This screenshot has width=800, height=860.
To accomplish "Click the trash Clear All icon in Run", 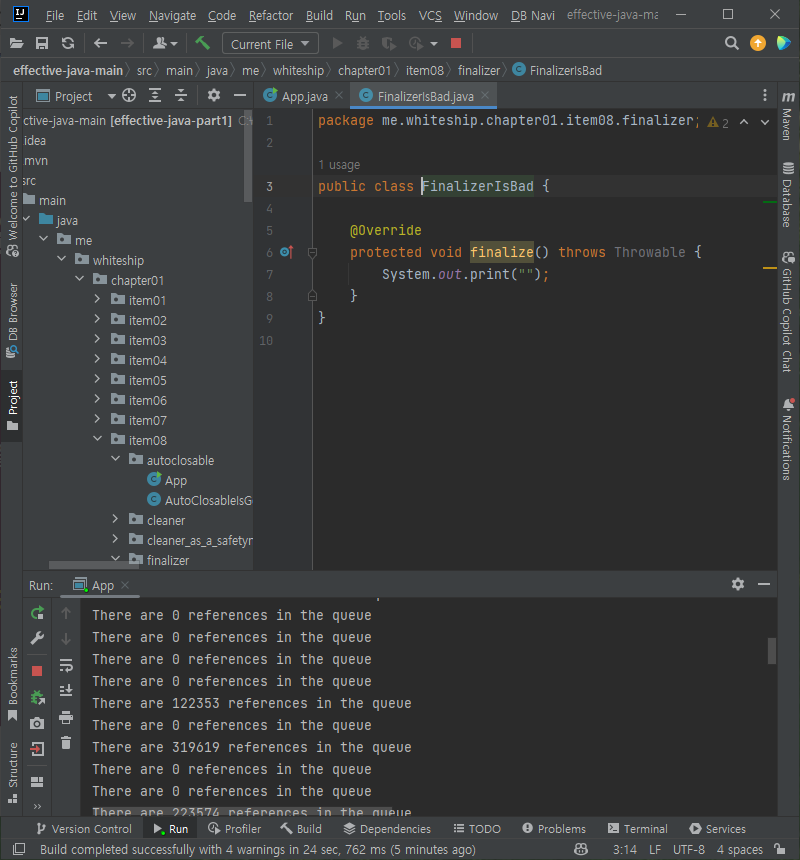I will point(66,743).
